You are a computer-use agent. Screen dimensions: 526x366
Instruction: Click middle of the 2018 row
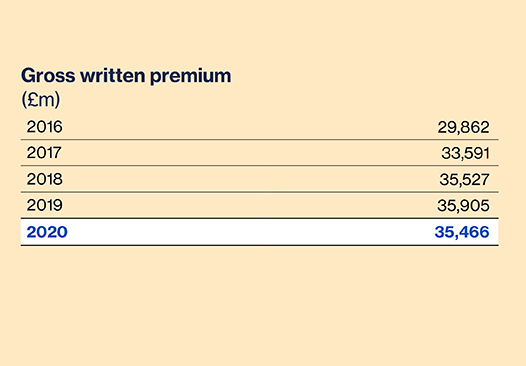pos(260,179)
